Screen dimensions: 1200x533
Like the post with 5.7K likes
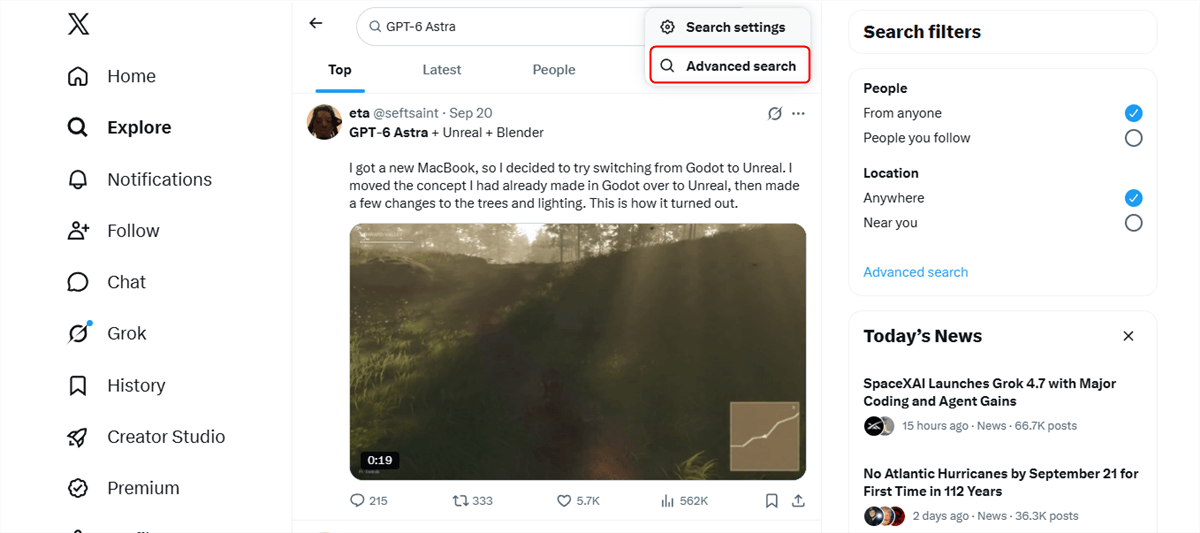tap(578, 500)
